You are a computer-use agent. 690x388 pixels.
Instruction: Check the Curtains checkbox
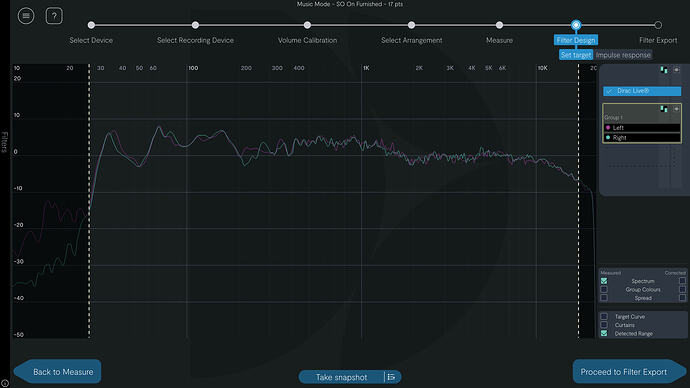click(604, 325)
